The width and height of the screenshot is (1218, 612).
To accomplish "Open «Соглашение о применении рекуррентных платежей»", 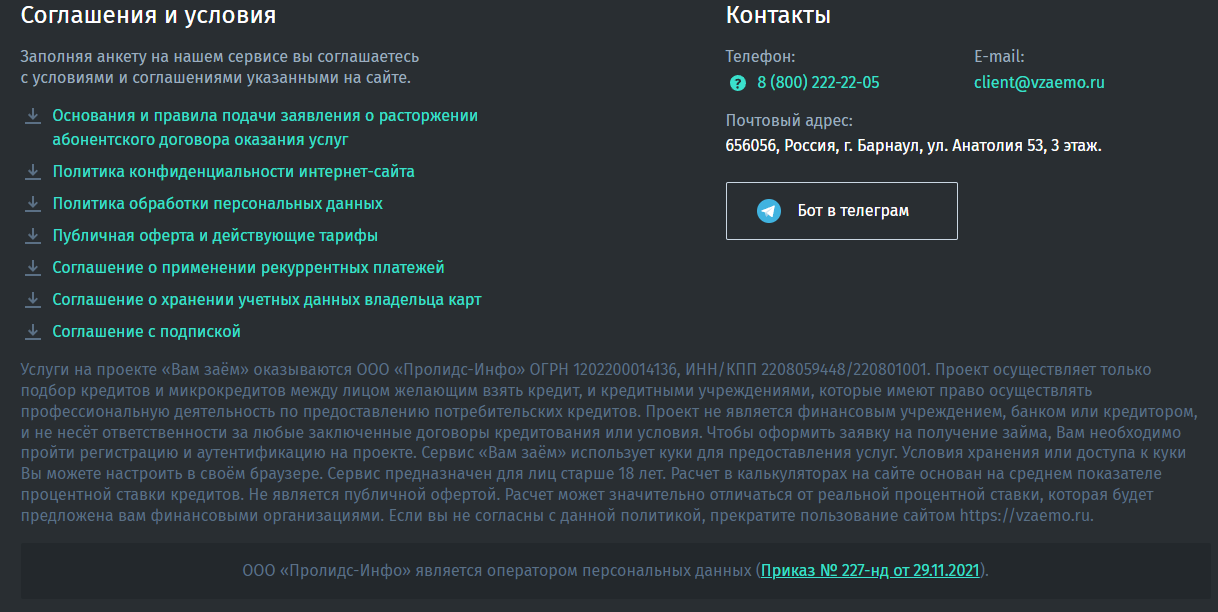I will [248, 268].
